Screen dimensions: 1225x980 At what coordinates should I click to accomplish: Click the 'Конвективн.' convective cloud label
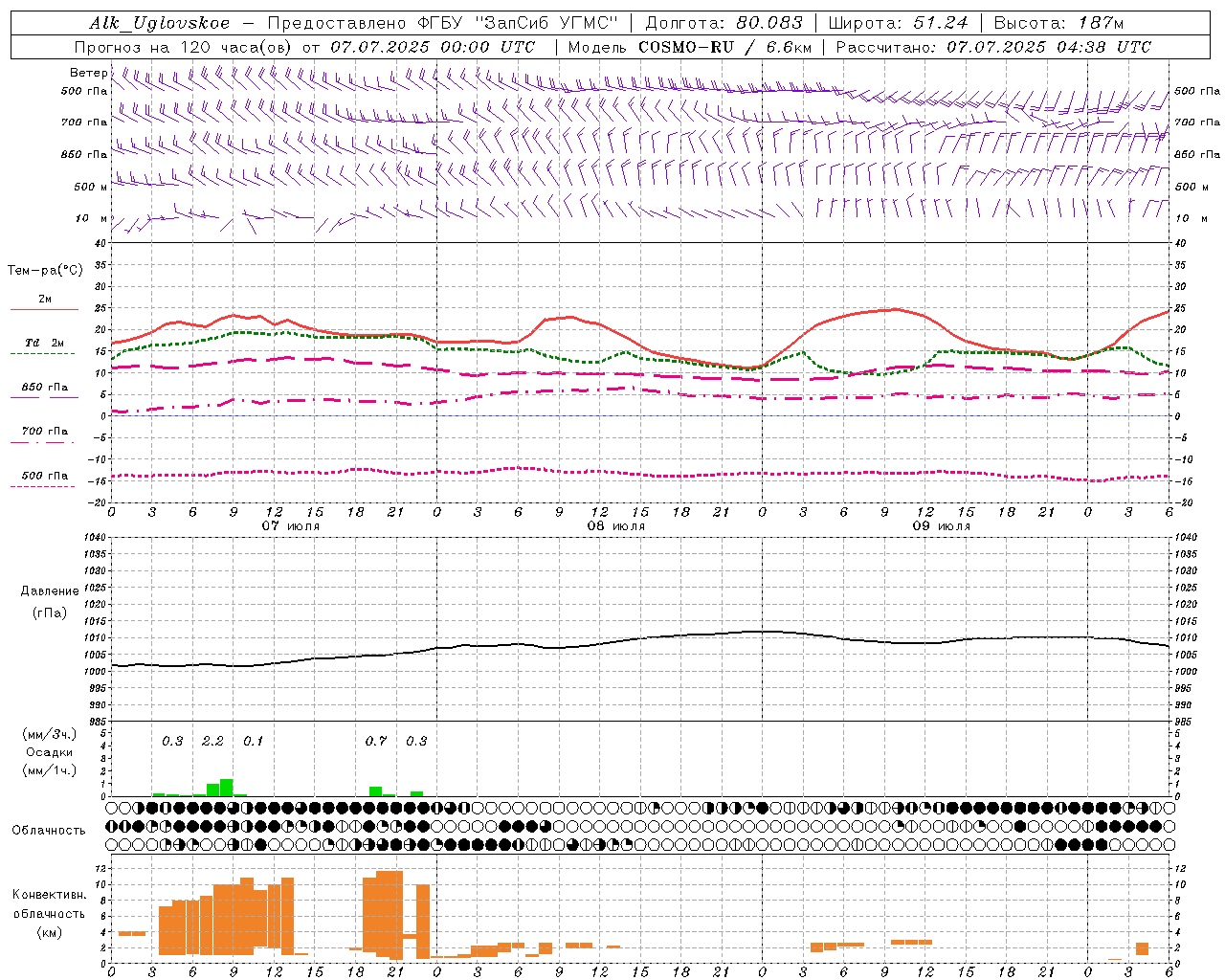49,895
